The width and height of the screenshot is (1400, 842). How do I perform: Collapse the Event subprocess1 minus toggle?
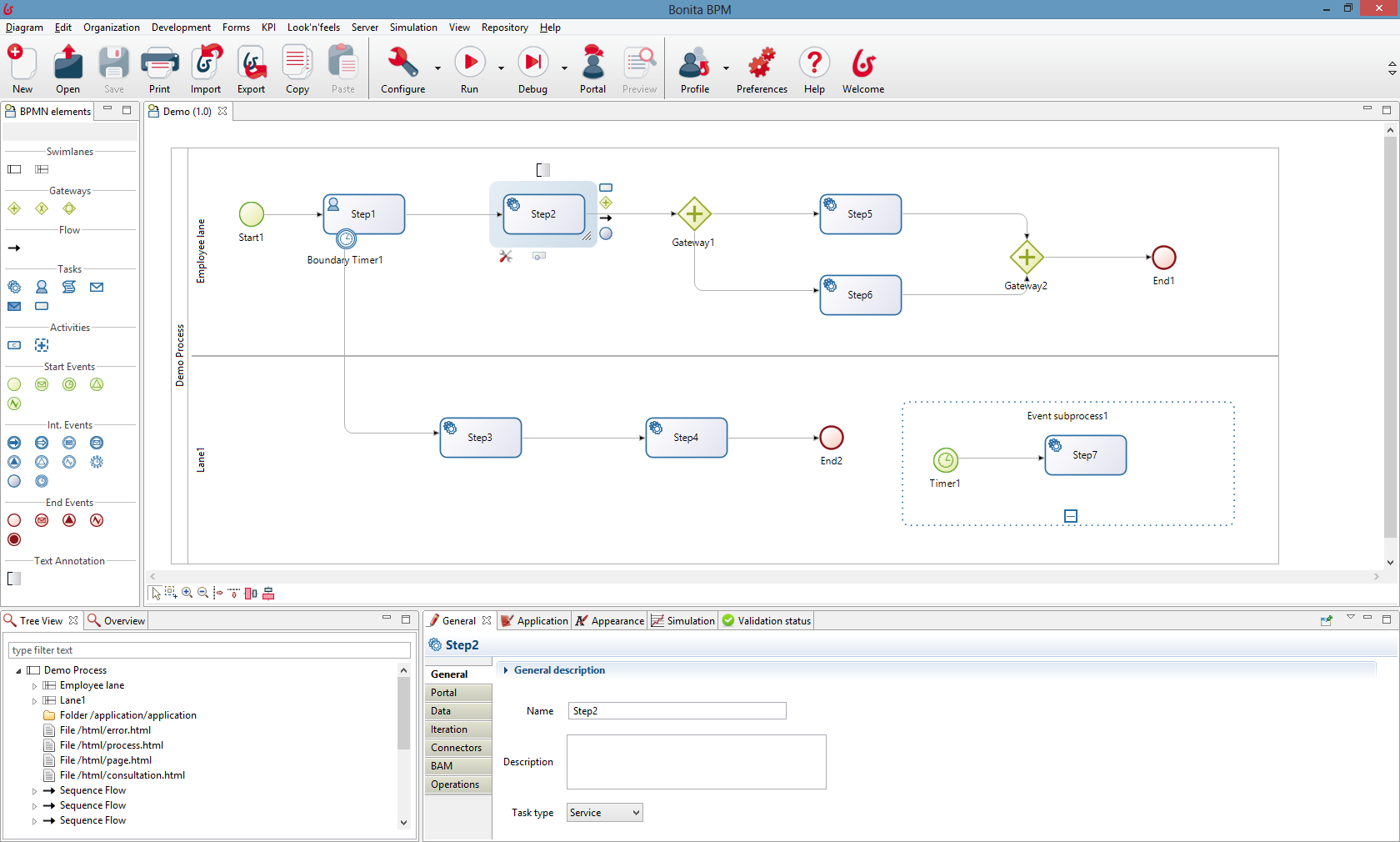point(1071,516)
